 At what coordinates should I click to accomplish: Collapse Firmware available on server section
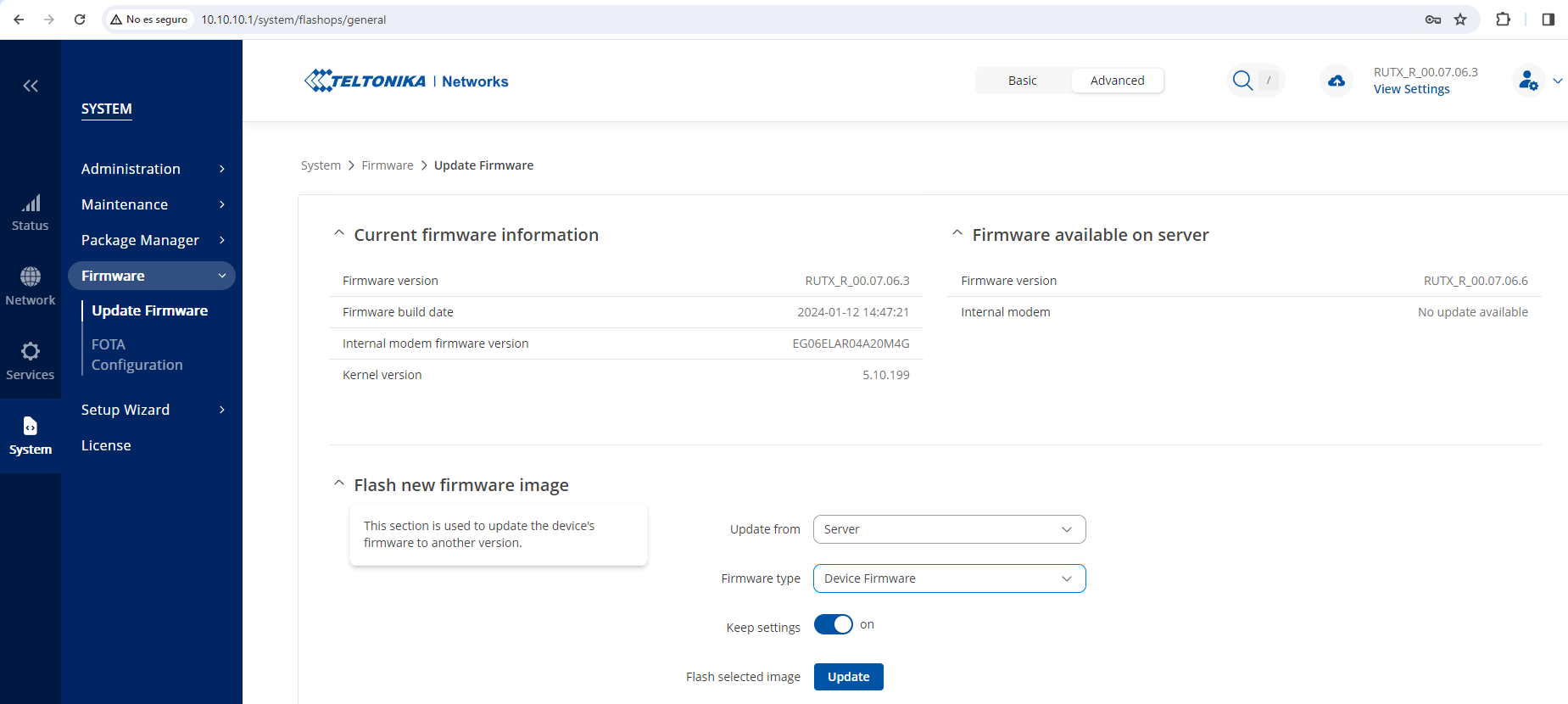coord(957,233)
